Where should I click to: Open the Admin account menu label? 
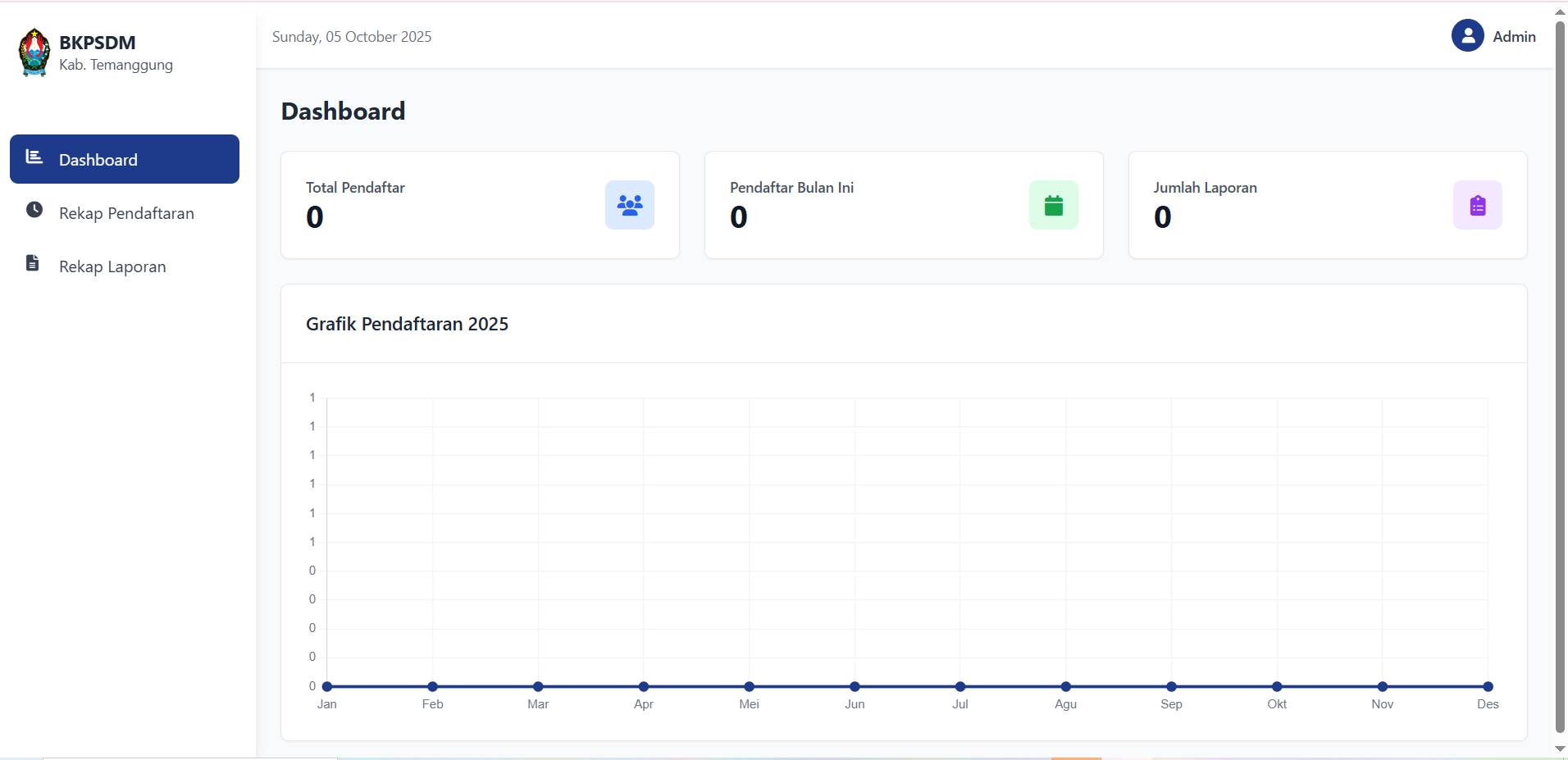(x=1514, y=37)
